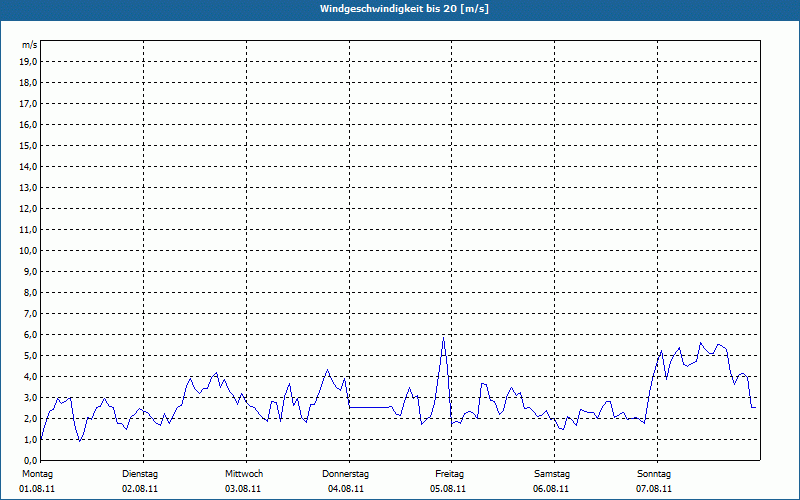
Task: Select the '4,0' axis value
Action: click(x=30, y=377)
